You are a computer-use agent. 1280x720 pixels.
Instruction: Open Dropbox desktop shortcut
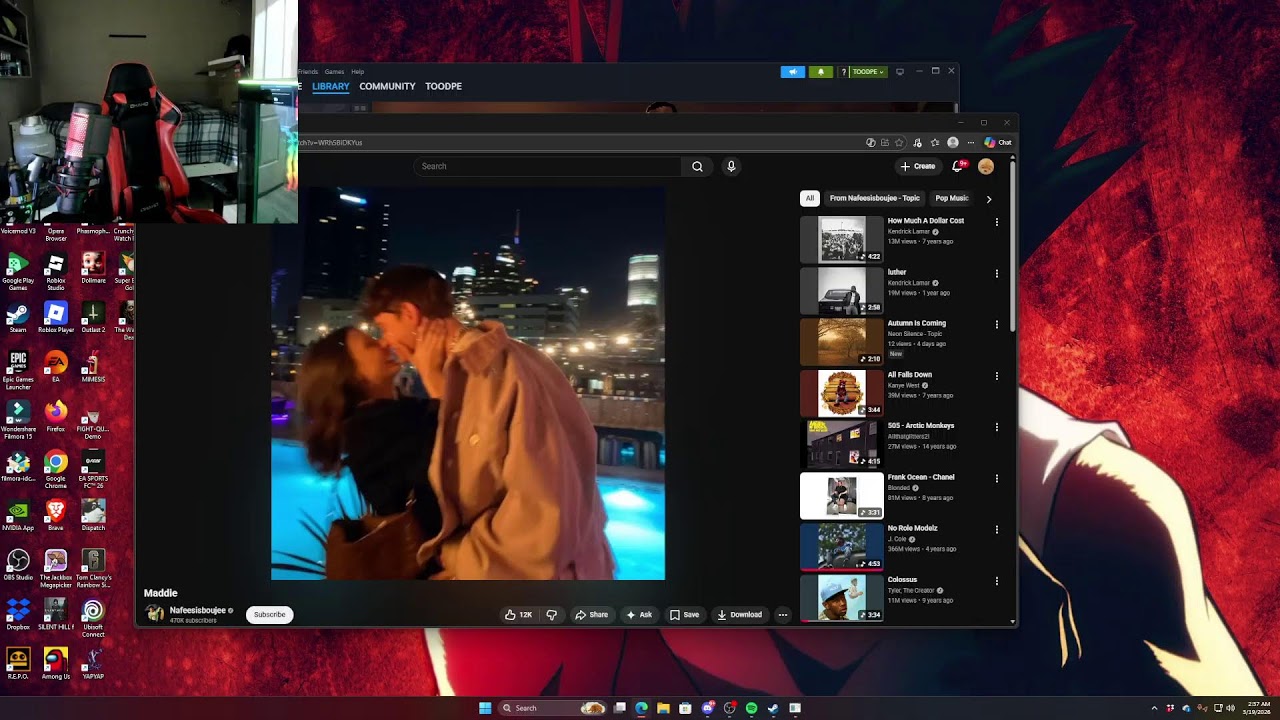pyautogui.click(x=18, y=614)
